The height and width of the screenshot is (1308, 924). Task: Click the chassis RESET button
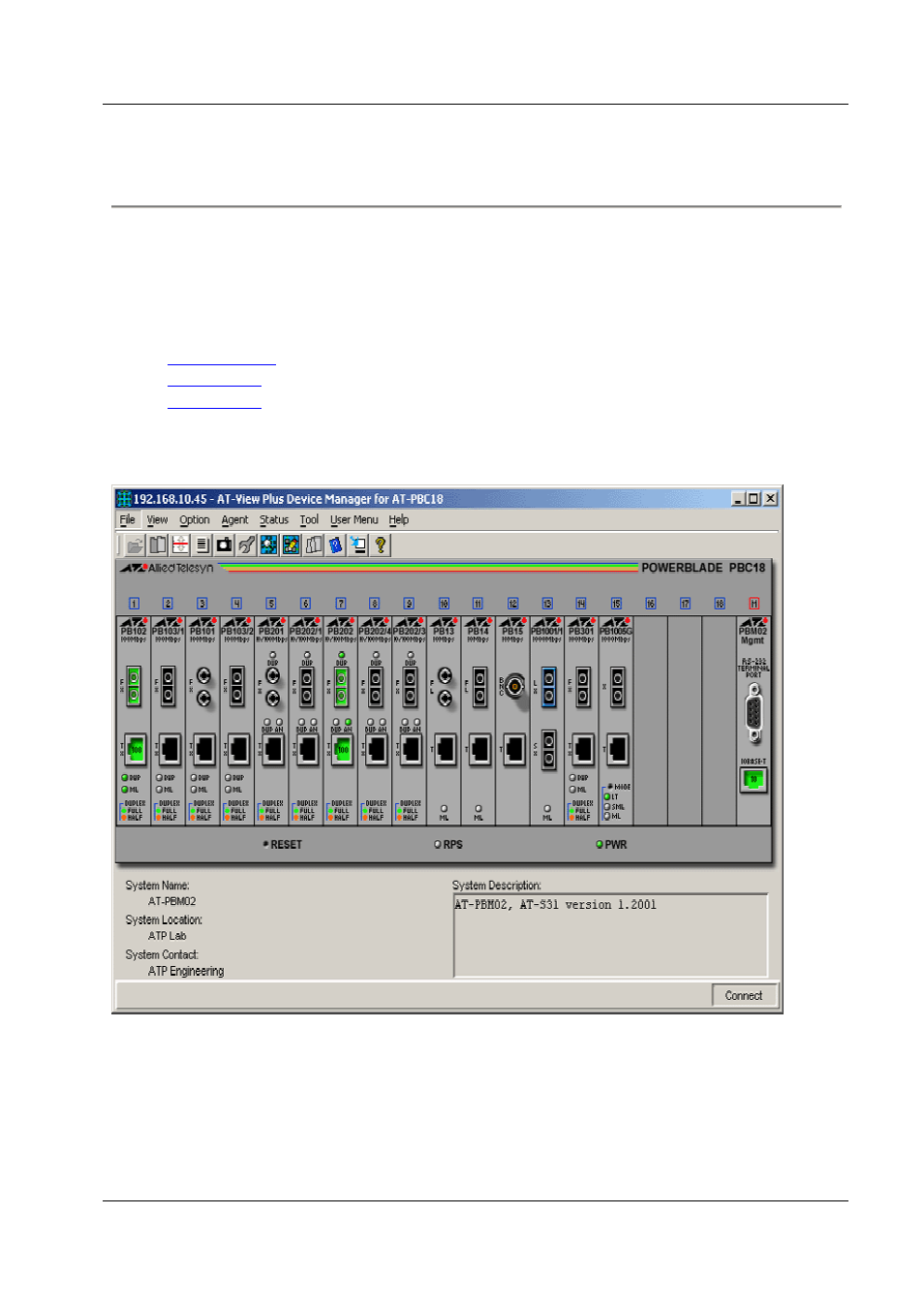(283, 845)
